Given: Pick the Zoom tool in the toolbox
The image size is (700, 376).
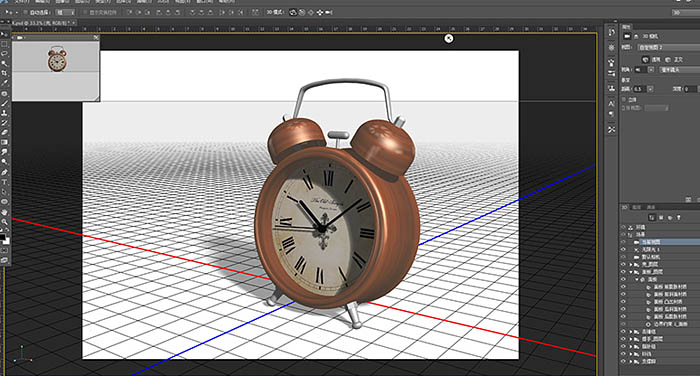Looking at the screenshot, I should tap(4, 221).
